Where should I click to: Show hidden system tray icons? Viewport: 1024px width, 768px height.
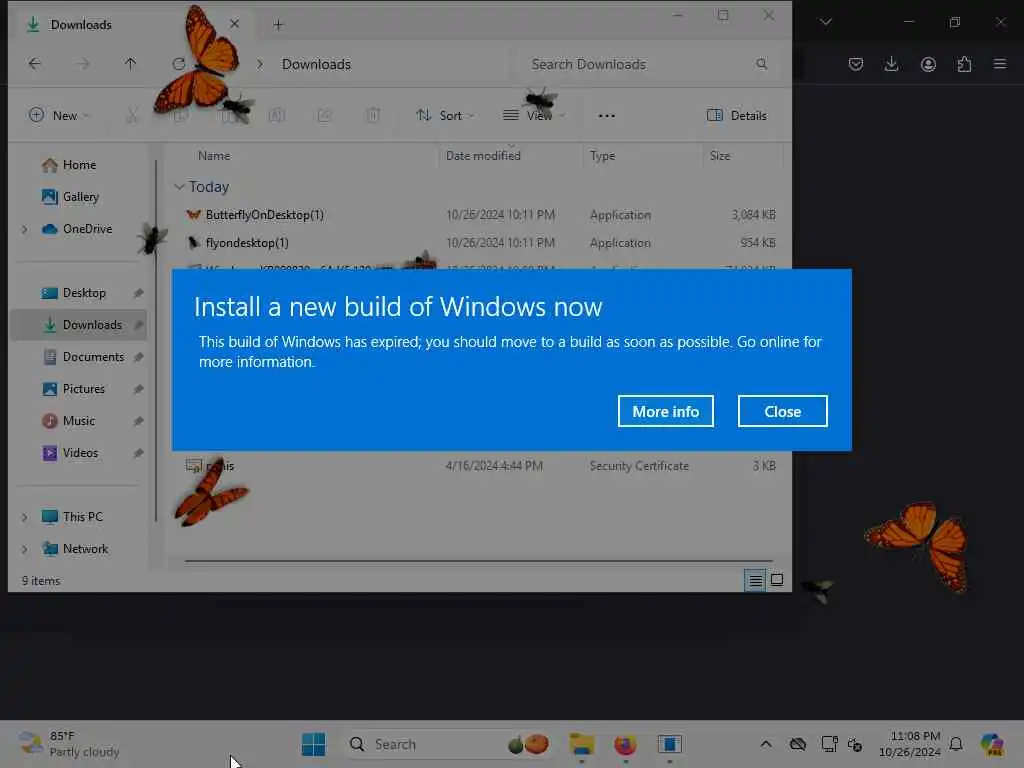[766, 744]
